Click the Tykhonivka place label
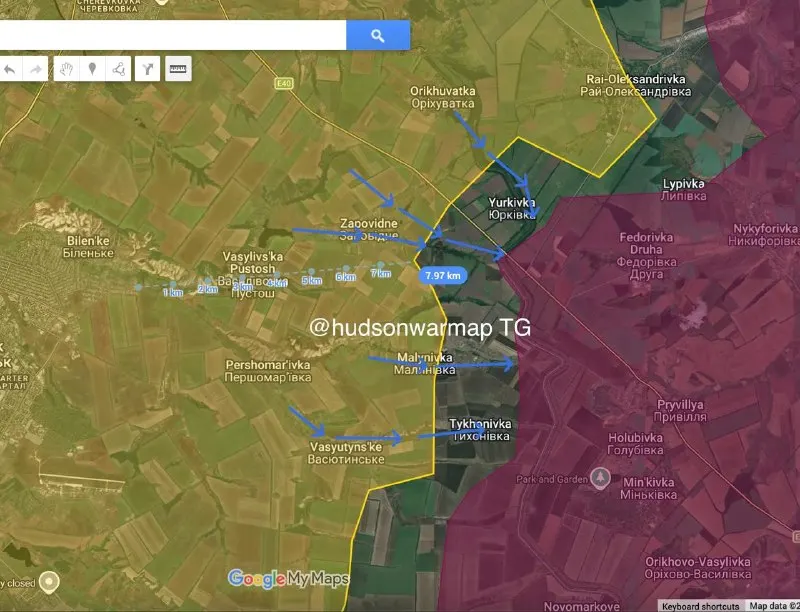 pos(480,430)
